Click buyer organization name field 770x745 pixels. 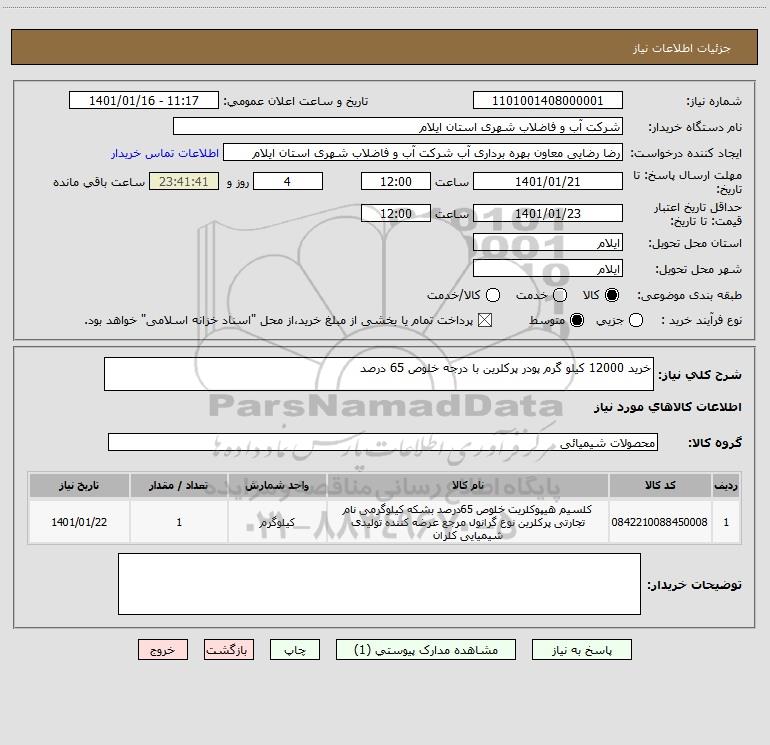pos(398,127)
